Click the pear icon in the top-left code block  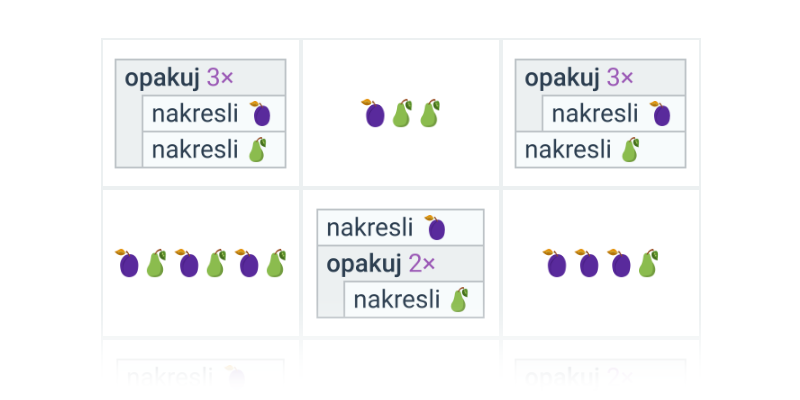pyautogui.click(x=257, y=150)
